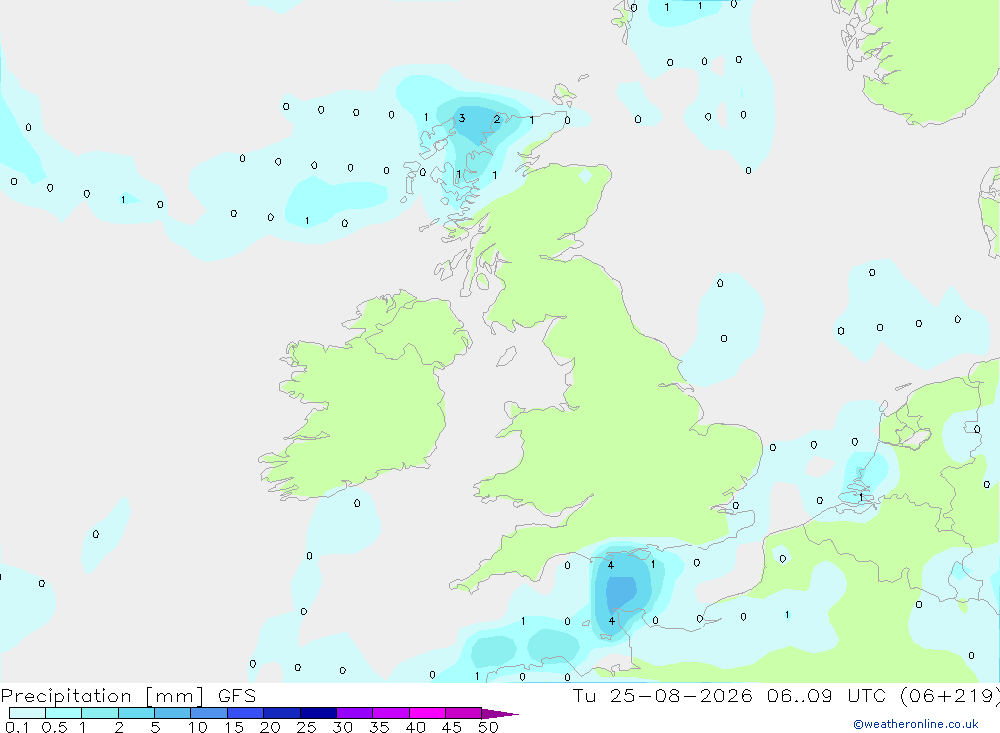Select the 'GFS' model label
Screen dimensions: 1000x733
coord(237,695)
